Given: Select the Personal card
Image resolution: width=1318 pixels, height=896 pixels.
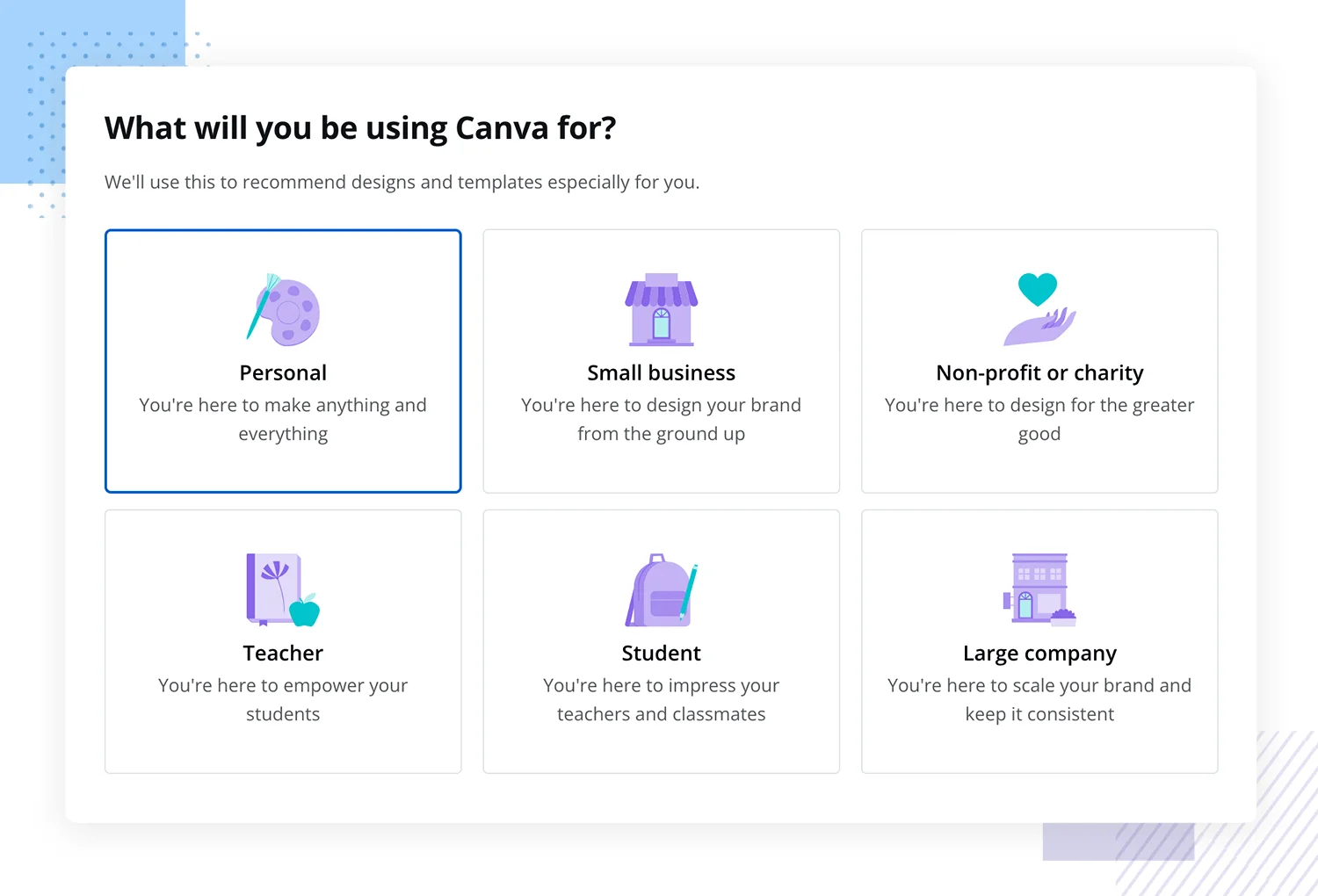Looking at the screenshot, I should coord(283,361).
